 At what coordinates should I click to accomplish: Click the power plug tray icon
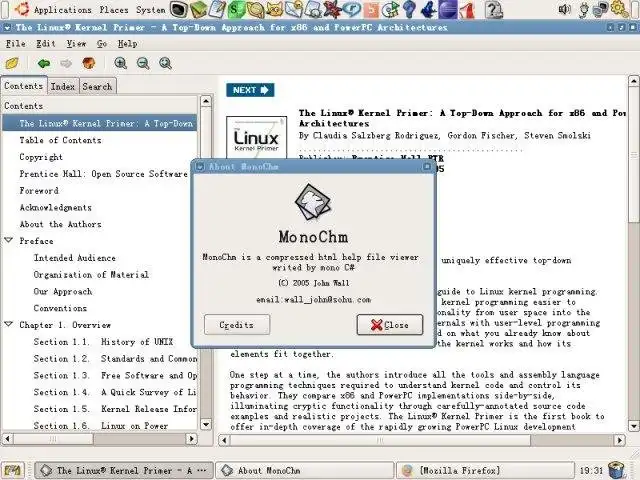(584, 10)
